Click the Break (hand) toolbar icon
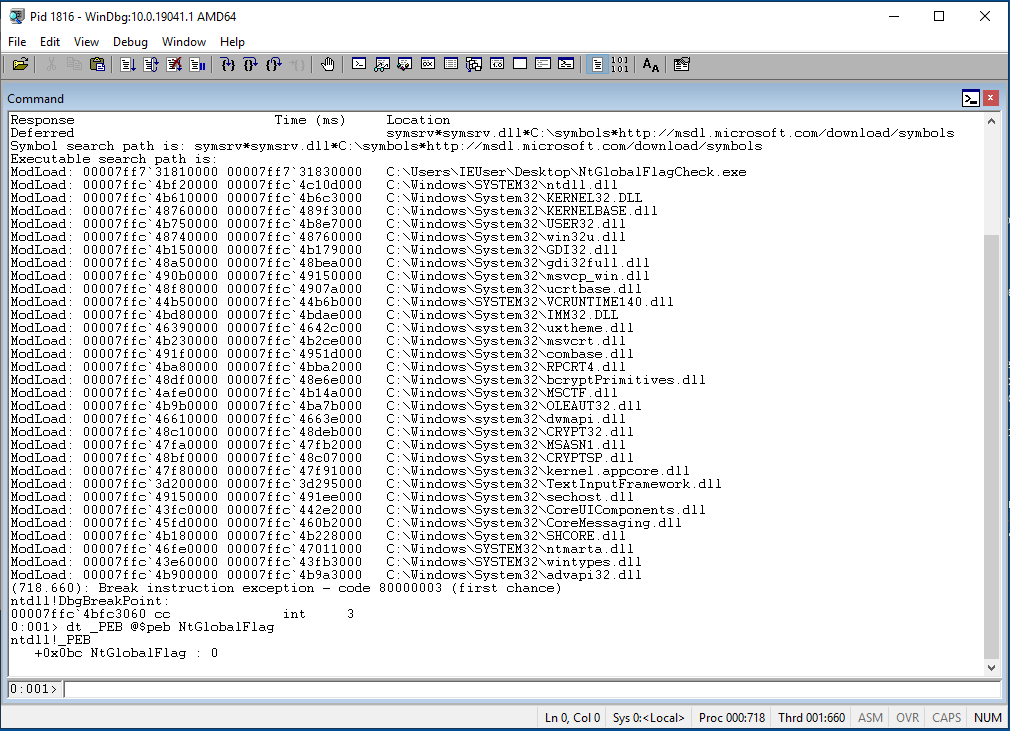The width and height of the screenshot is (1010, 731). pyautogui.click(x=326, y=64)
